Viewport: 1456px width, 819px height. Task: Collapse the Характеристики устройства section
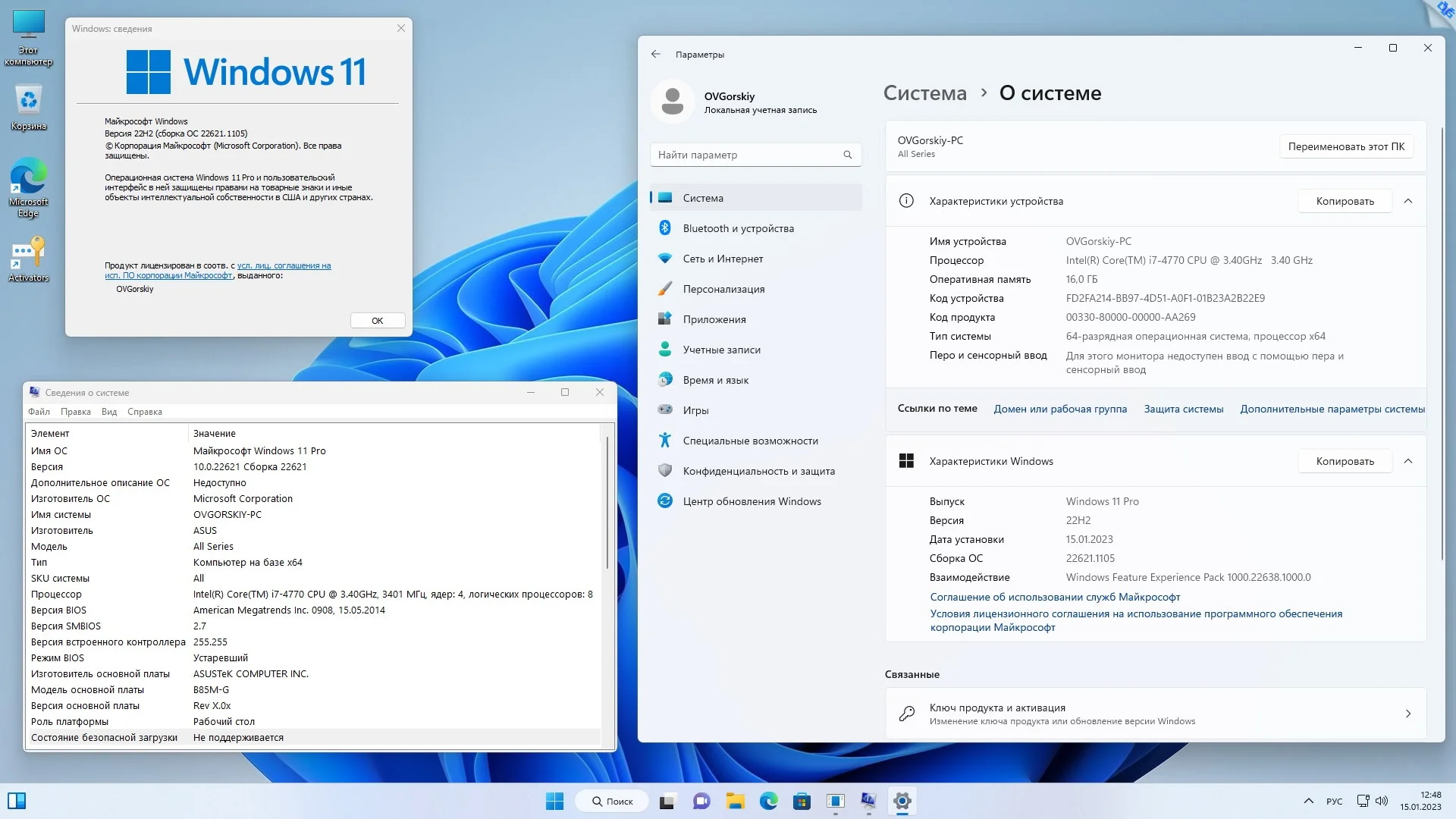[x=1408, y=201]
